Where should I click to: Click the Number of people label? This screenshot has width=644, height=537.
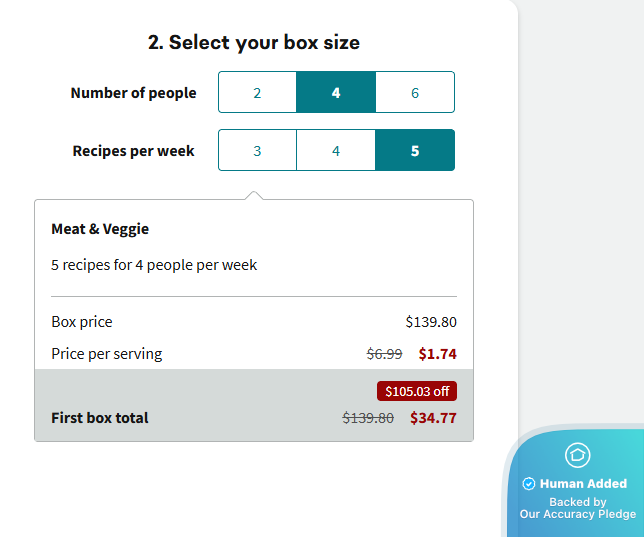pyautogui.click(x=133, y=93)
